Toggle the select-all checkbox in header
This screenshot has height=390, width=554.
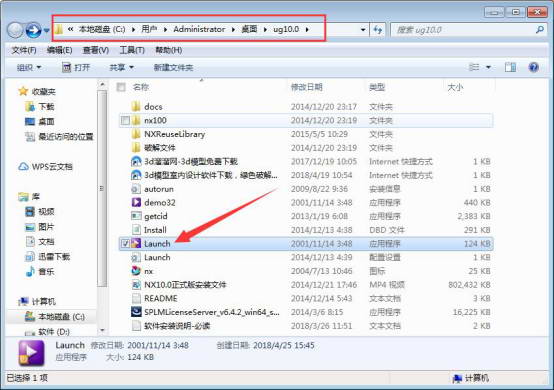[121, 87]
